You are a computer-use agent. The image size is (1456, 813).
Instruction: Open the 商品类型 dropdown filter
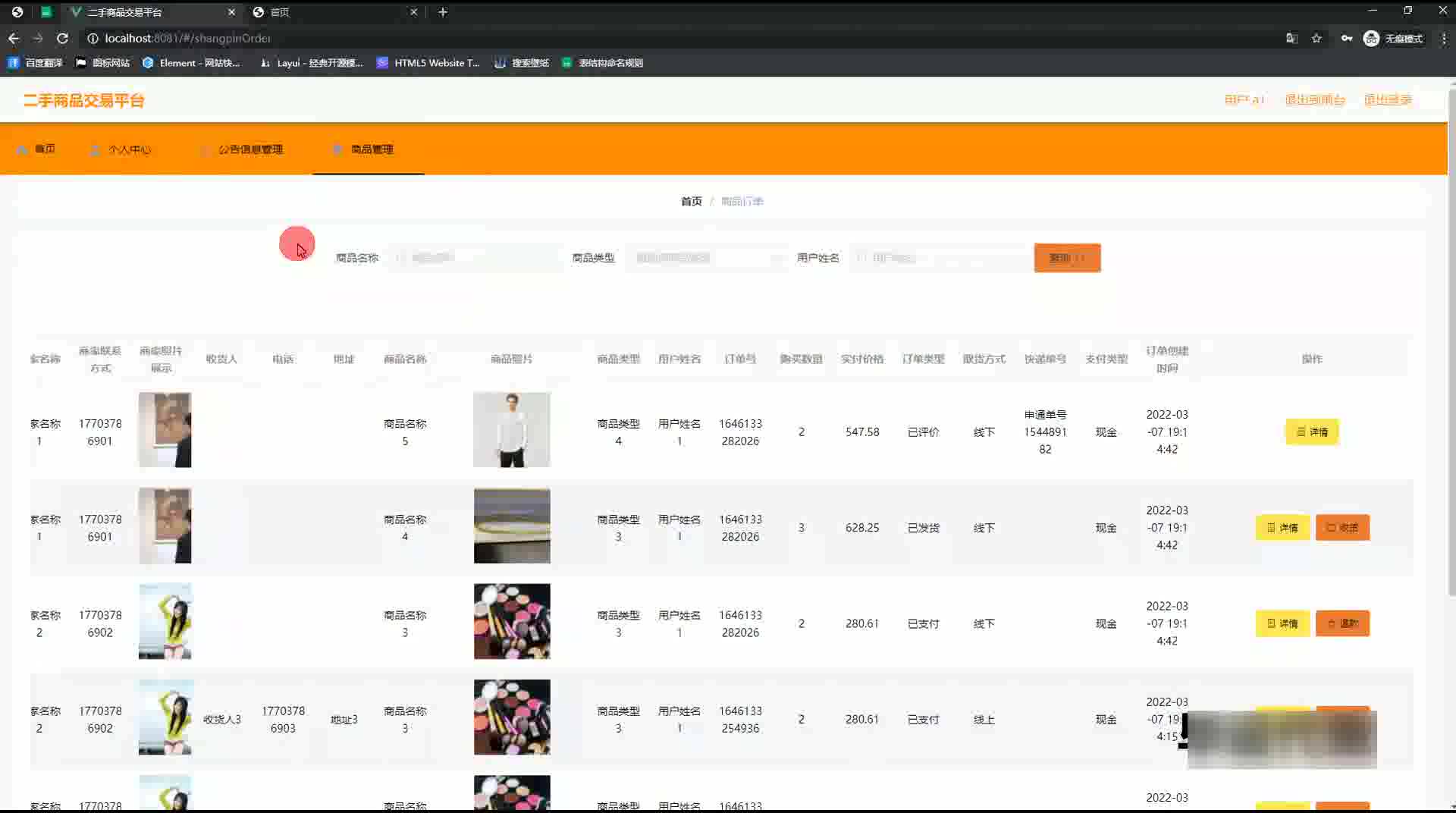[705, 258]
